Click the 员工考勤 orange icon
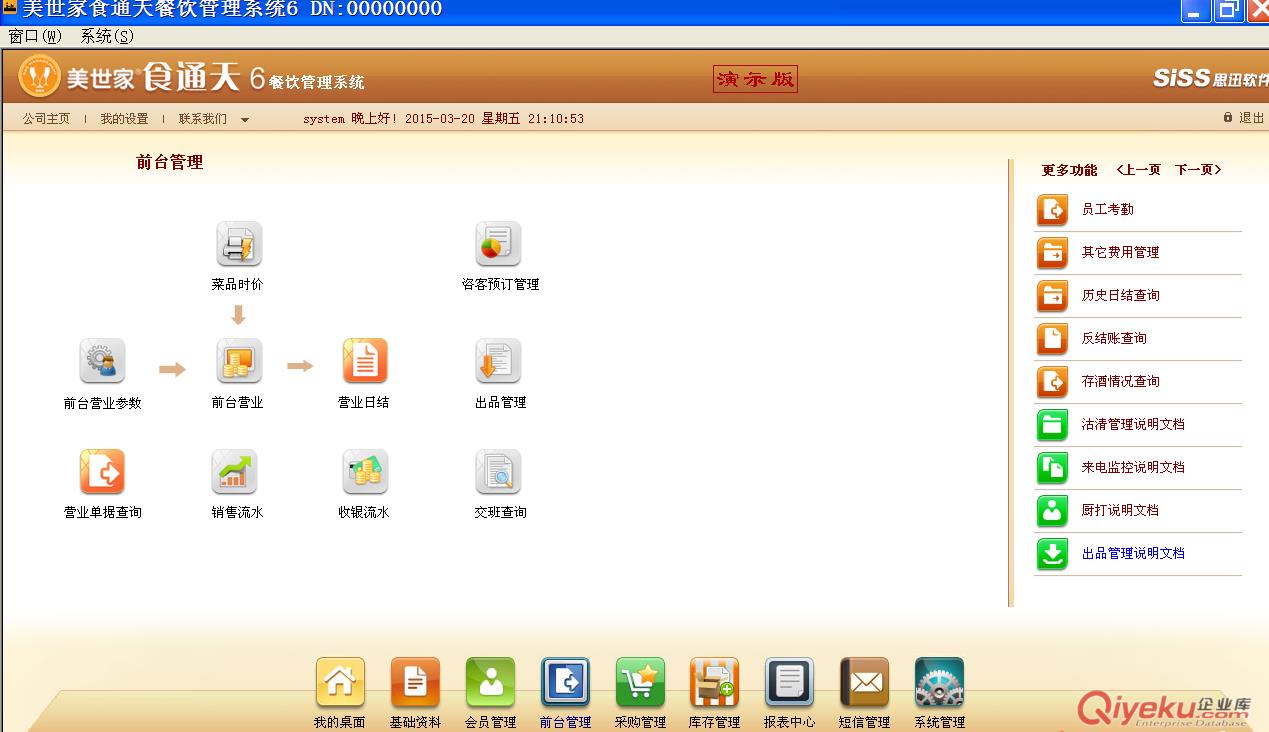The width and height of the screenshot is (1269, 732). coord(1052,210)
